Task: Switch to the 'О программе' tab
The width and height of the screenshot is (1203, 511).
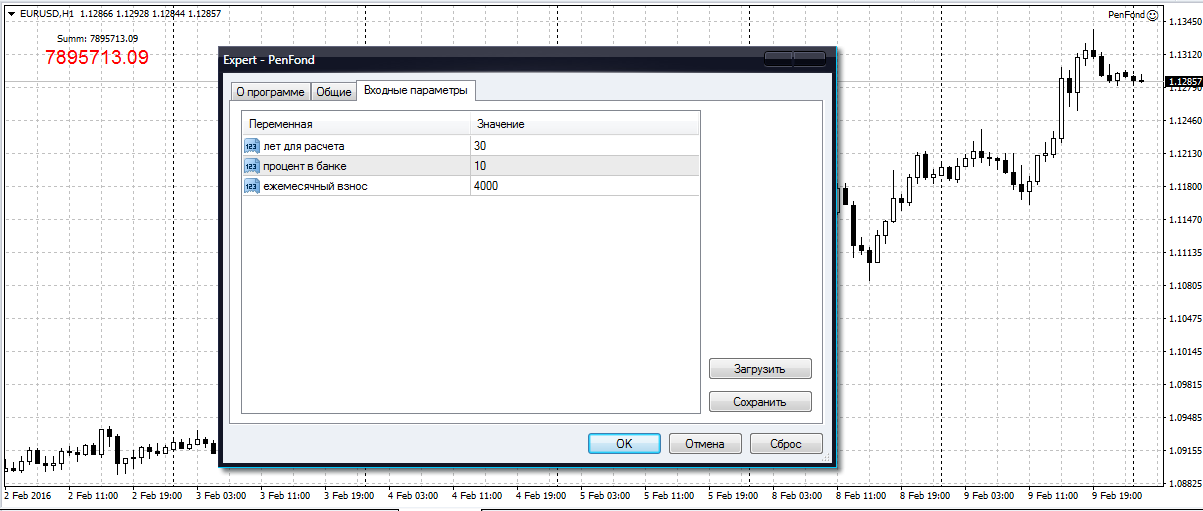Action: pyautogui.click(x=269, y=92)
